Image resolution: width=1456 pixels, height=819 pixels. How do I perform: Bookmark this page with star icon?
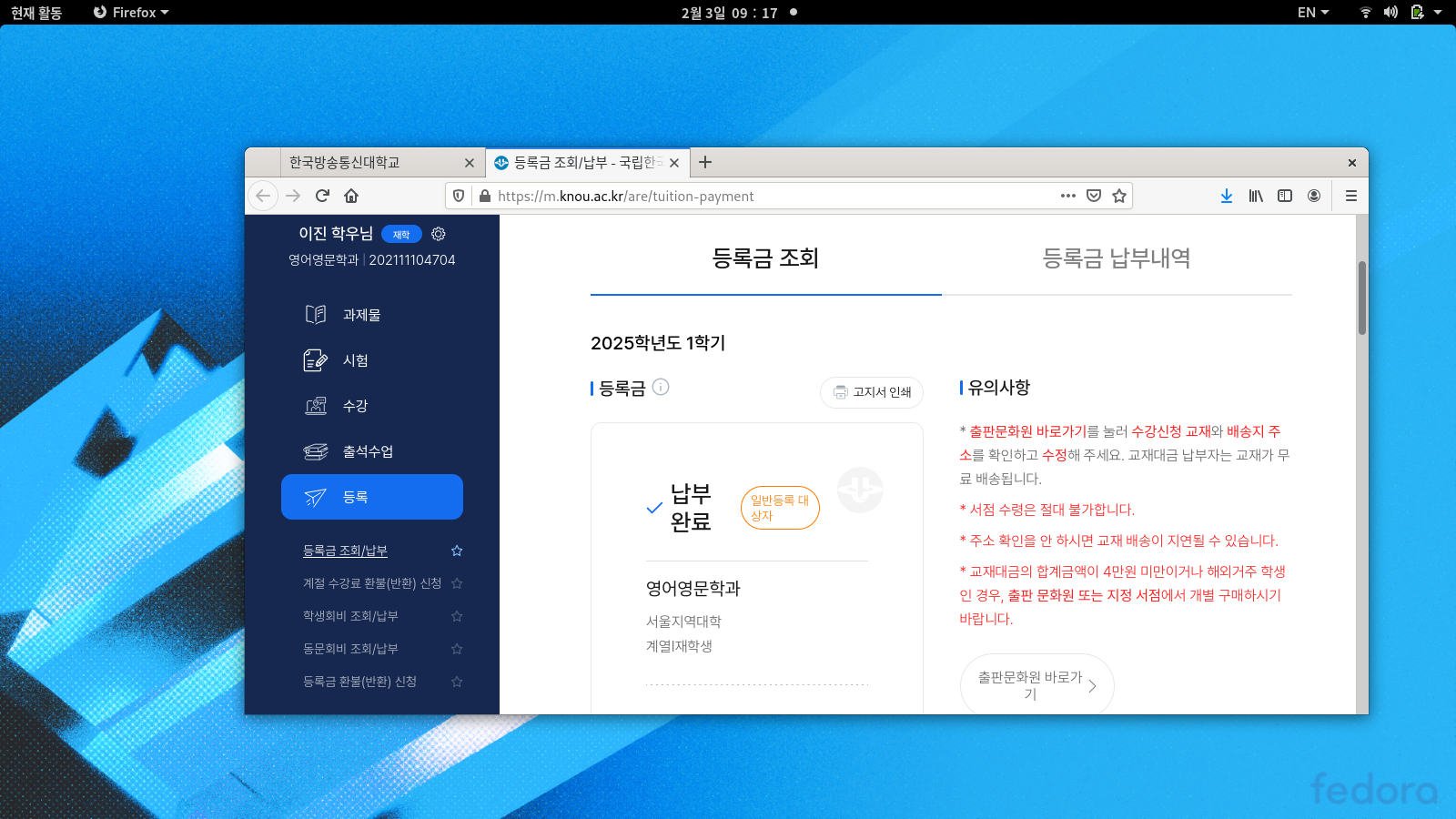tap(1119, 196)
